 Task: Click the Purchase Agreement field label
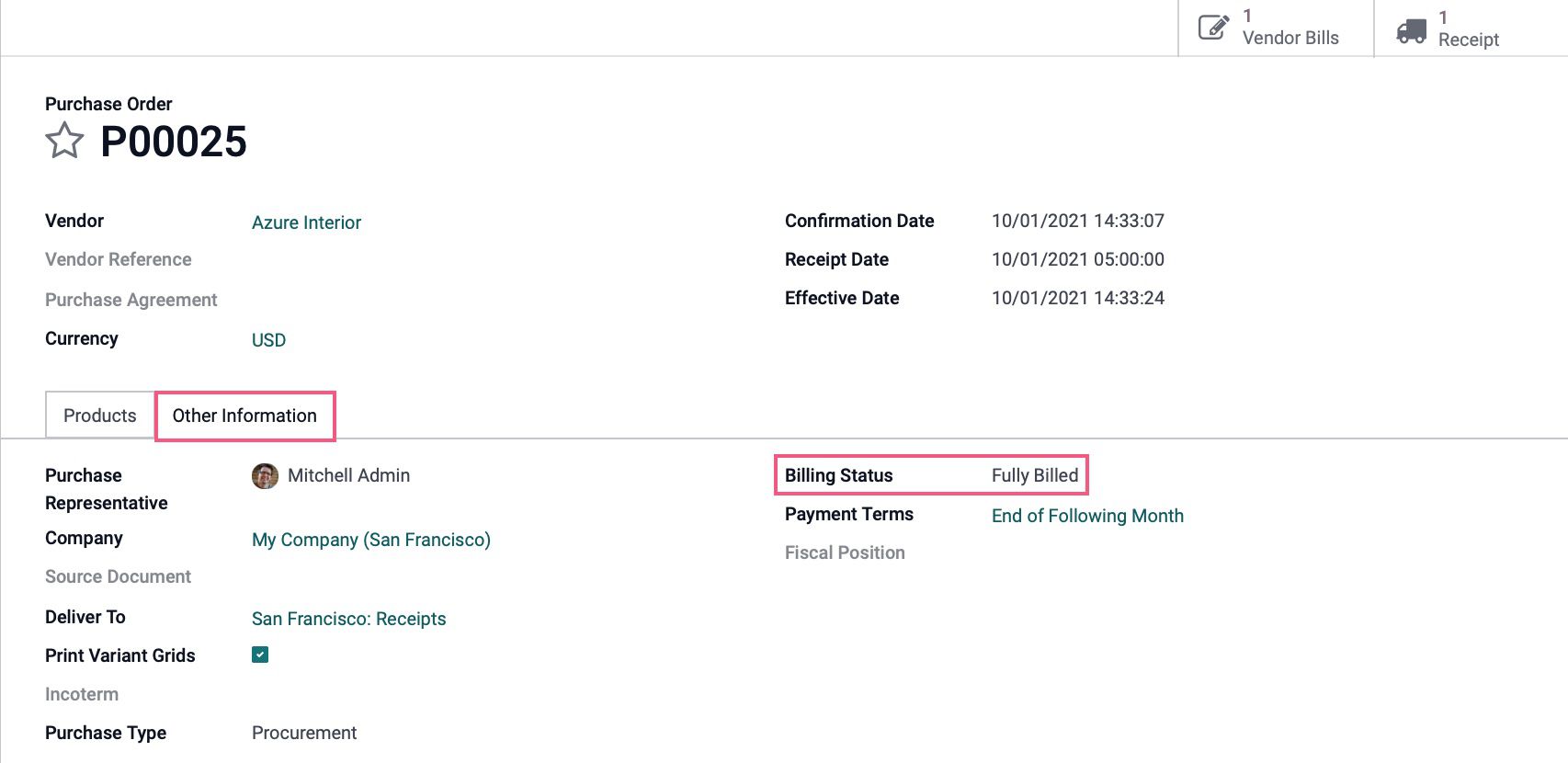[x=131, y=300]
